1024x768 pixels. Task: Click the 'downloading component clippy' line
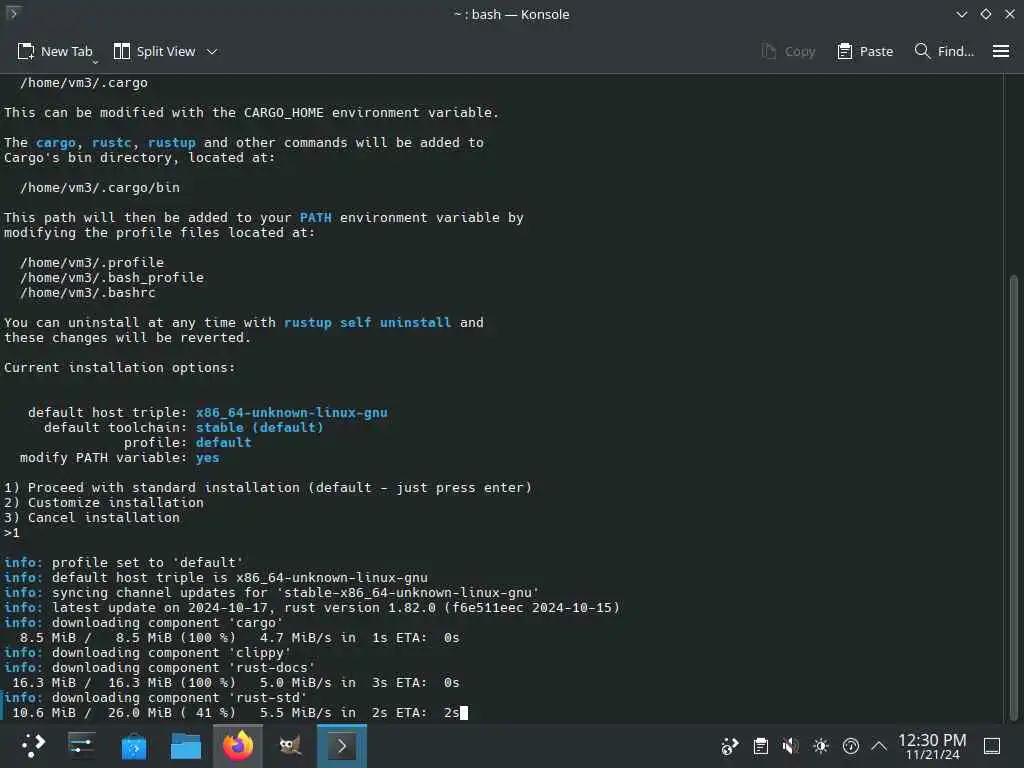coord(148,653)
